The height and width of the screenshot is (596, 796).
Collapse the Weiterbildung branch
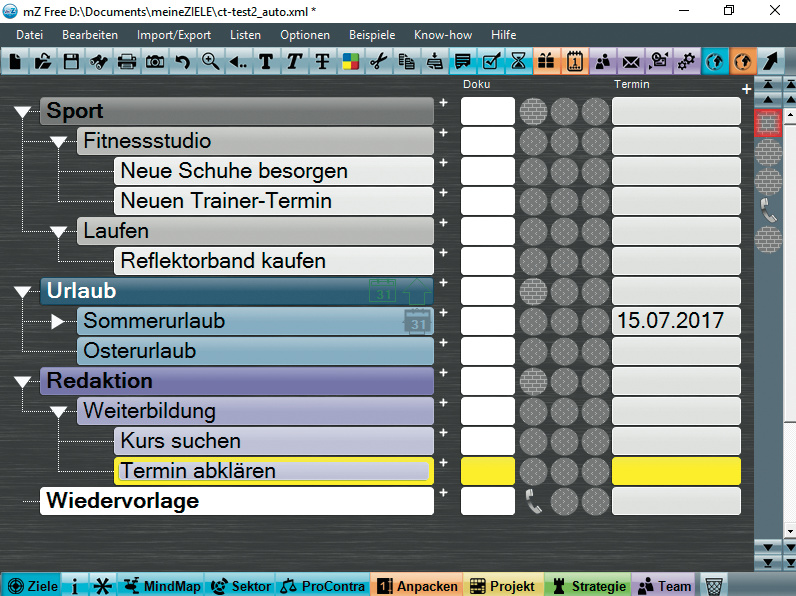pos(59,412)
